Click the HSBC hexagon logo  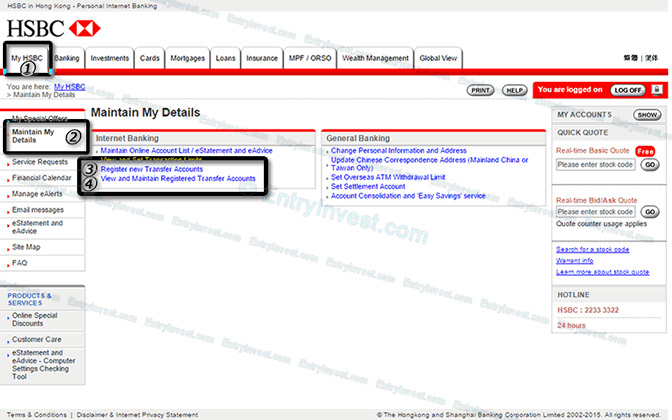pyautogui.click(x=84, y=28)
